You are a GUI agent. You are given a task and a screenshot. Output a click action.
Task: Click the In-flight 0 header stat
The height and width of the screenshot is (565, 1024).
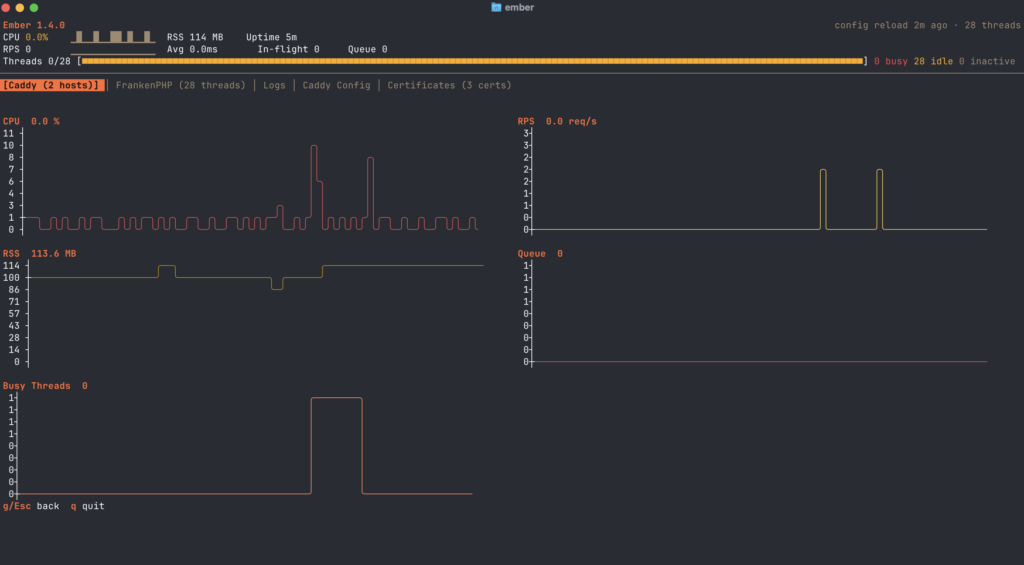(288, 49)
